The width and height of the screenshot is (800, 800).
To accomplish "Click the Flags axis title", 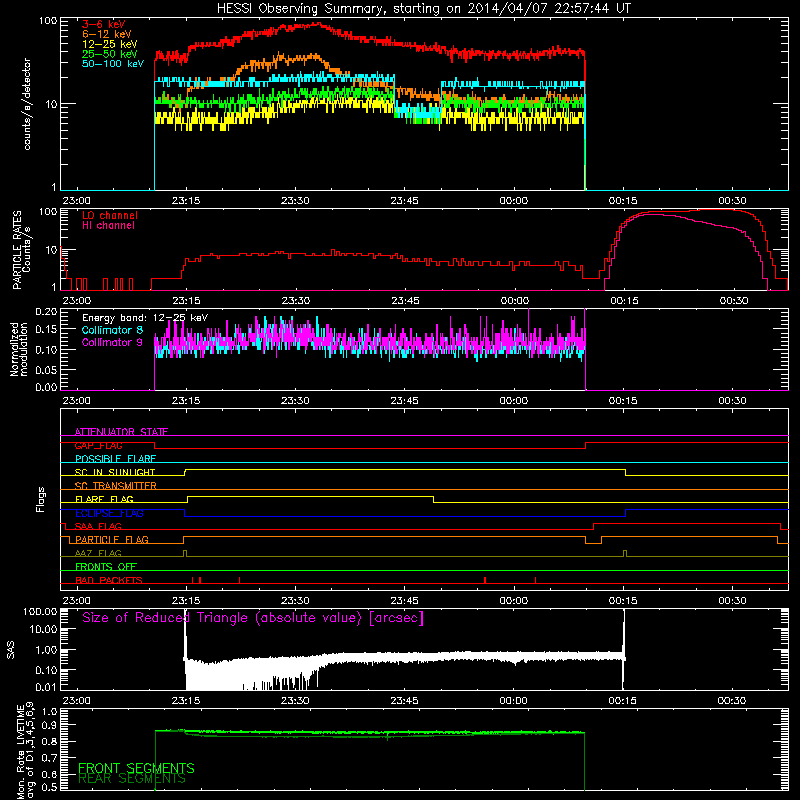I will 41,499.
